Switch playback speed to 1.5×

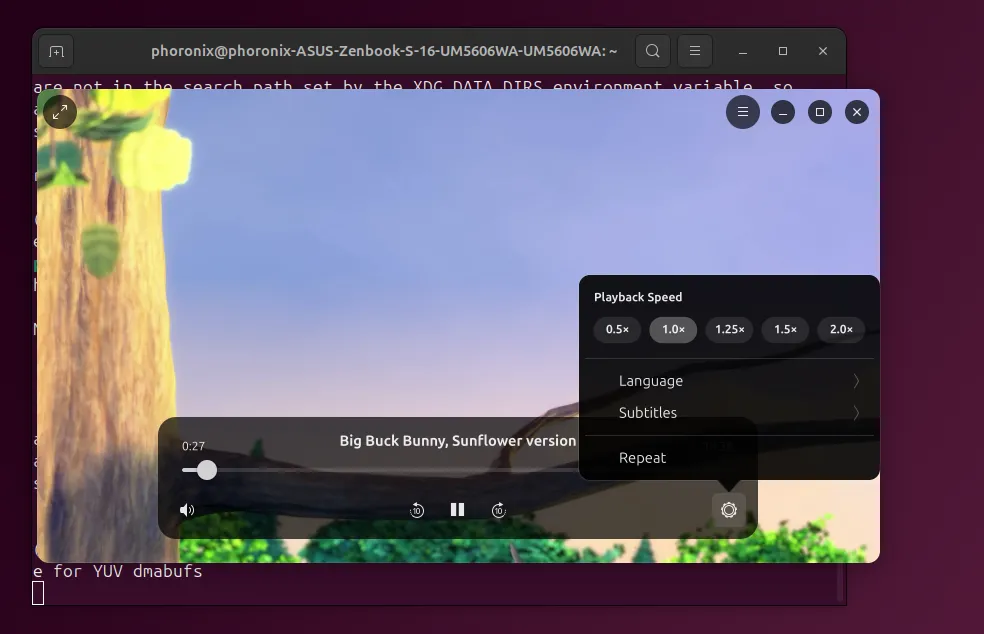pos(785,330)
